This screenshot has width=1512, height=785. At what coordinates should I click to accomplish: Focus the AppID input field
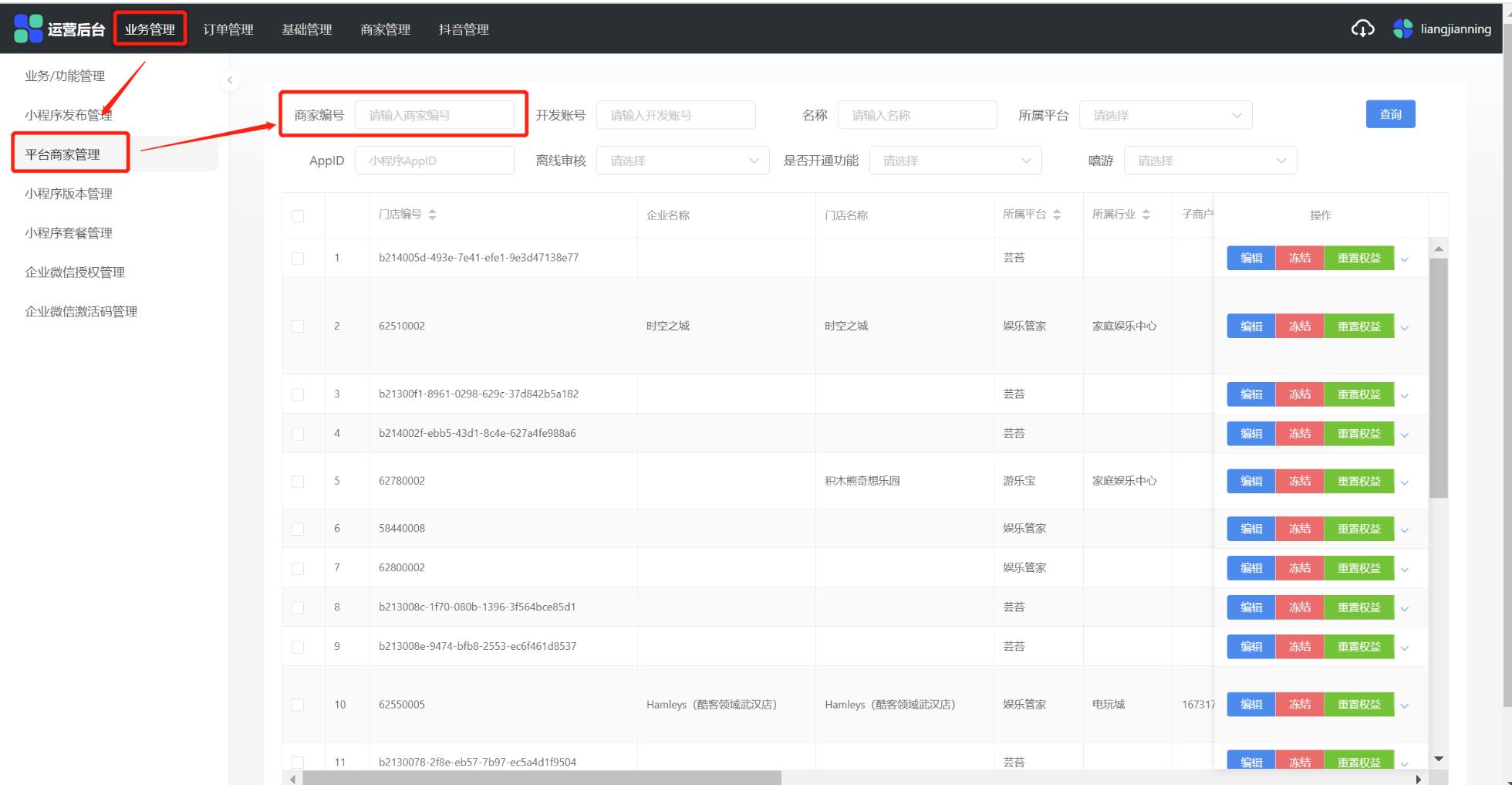(434, 161)
